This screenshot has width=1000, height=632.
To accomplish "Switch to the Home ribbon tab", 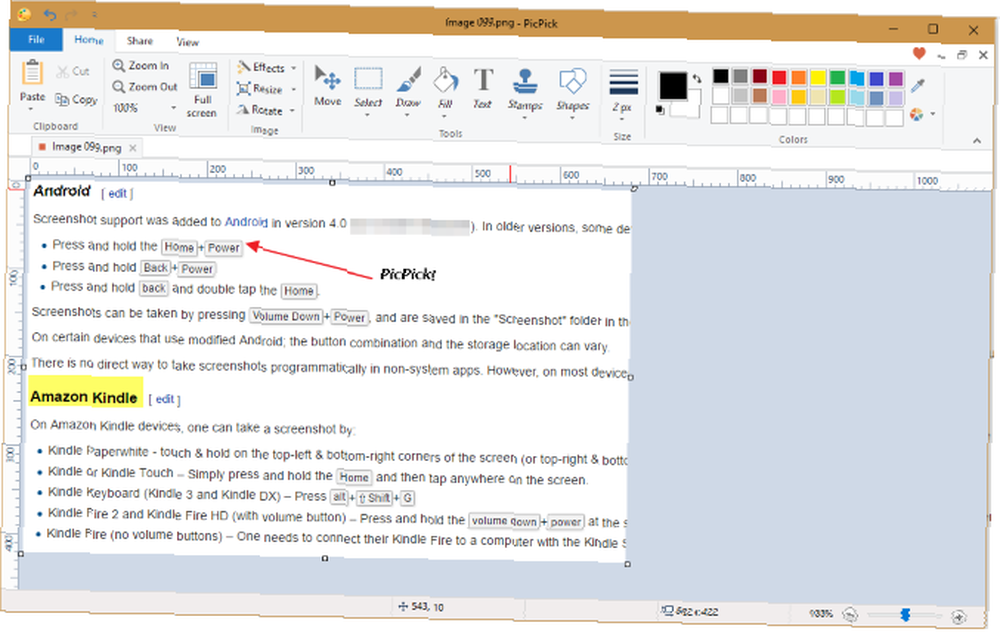I will (89, 40).
